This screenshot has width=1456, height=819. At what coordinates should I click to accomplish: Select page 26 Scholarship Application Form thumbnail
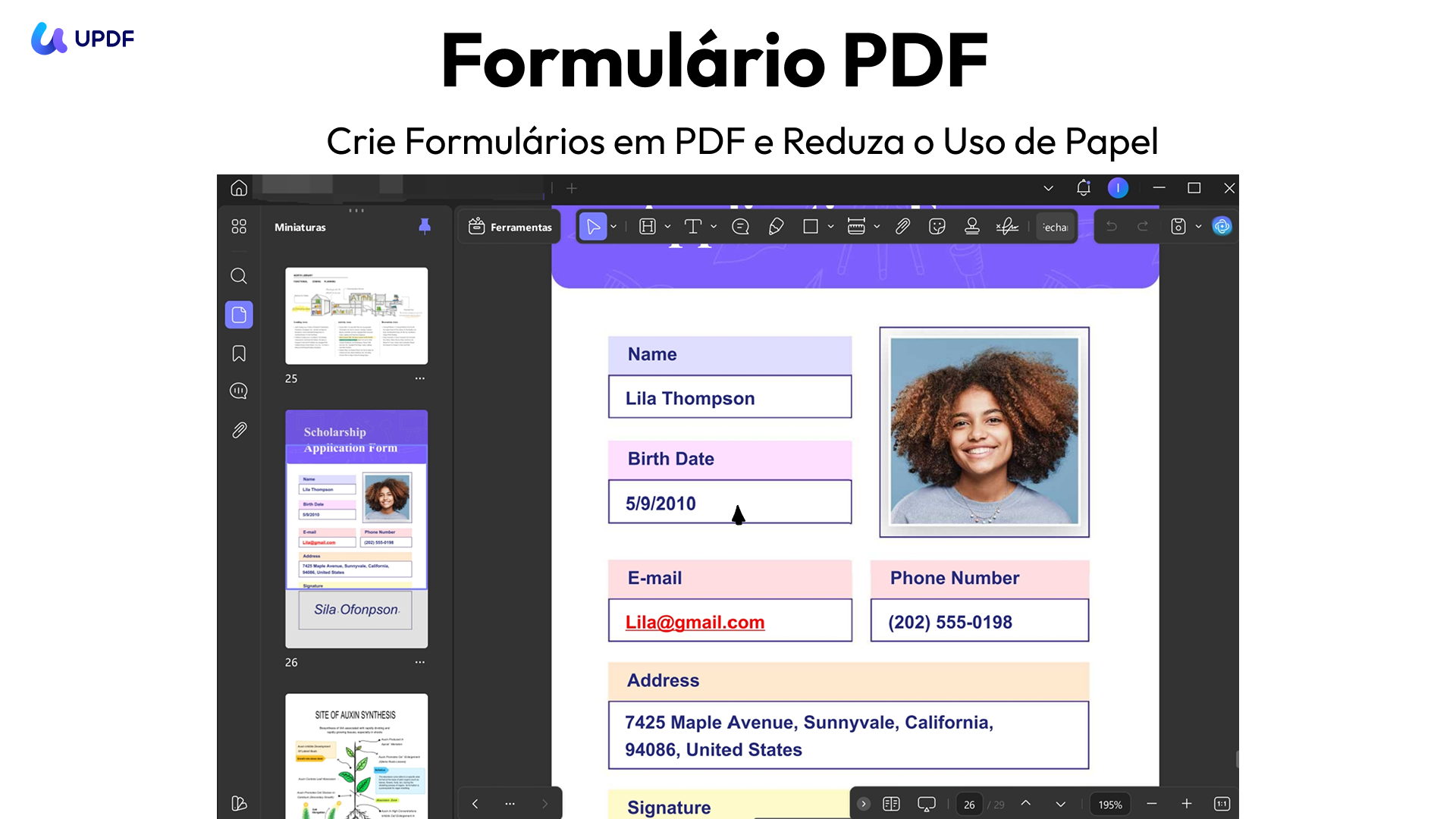click(356, 529)
